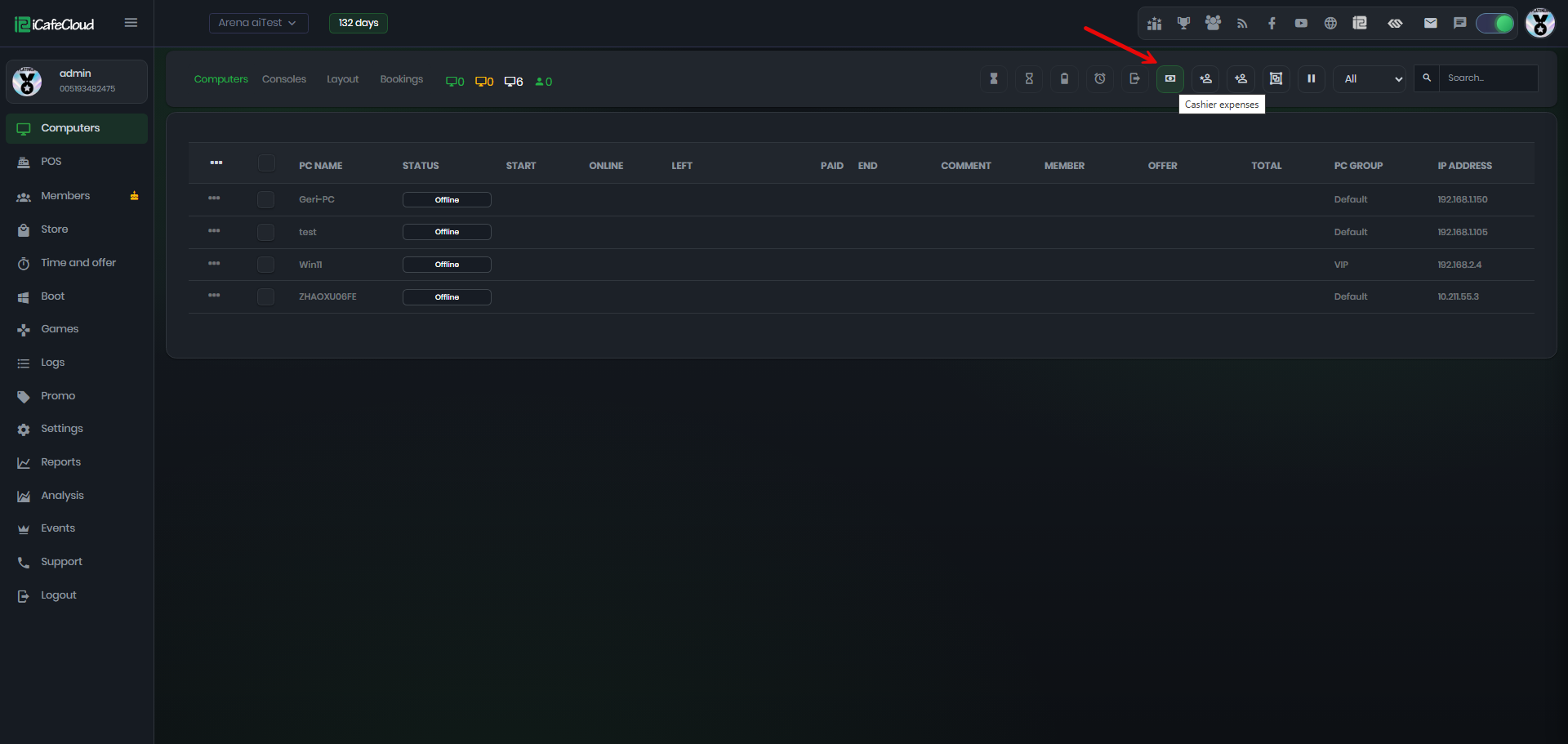Screen dimensions: 1568x744
Task: Toggle the green theme switch in header
Action: (1495, 23)
